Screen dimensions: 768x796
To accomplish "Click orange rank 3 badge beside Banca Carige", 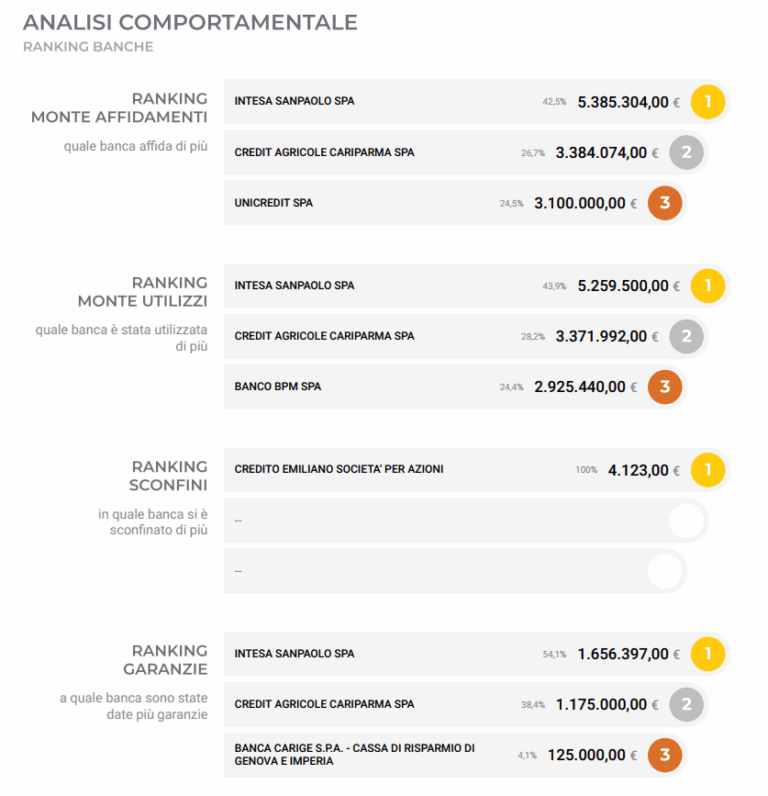I will (665, 755).
